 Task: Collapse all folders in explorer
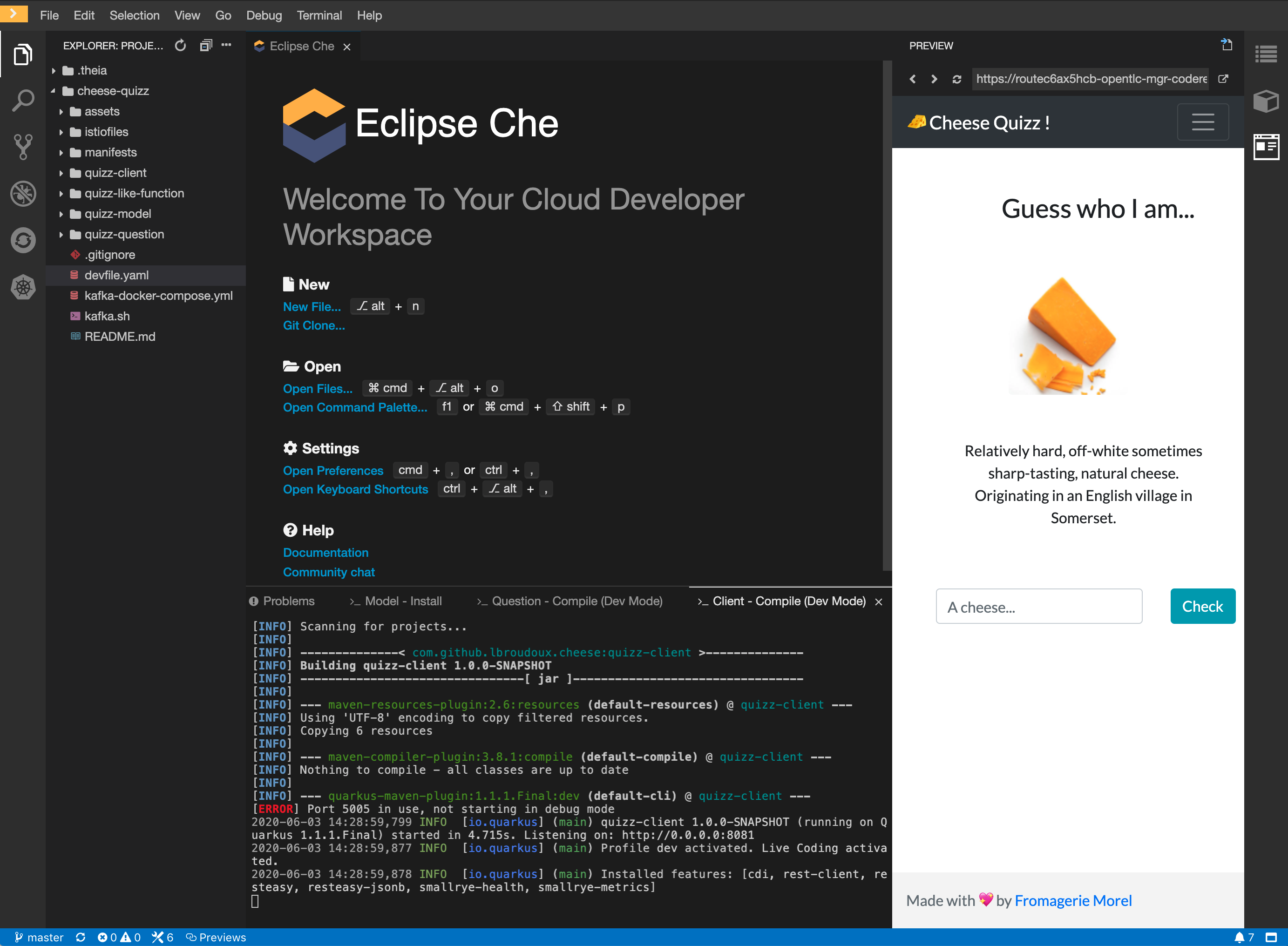(x=206, y=46)
